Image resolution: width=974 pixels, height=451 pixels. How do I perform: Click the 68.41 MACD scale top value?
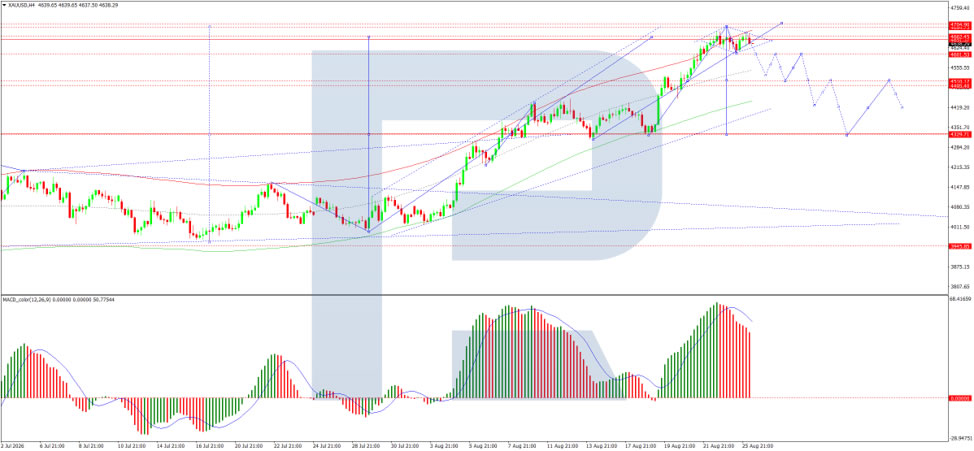(x=960, y=299)
